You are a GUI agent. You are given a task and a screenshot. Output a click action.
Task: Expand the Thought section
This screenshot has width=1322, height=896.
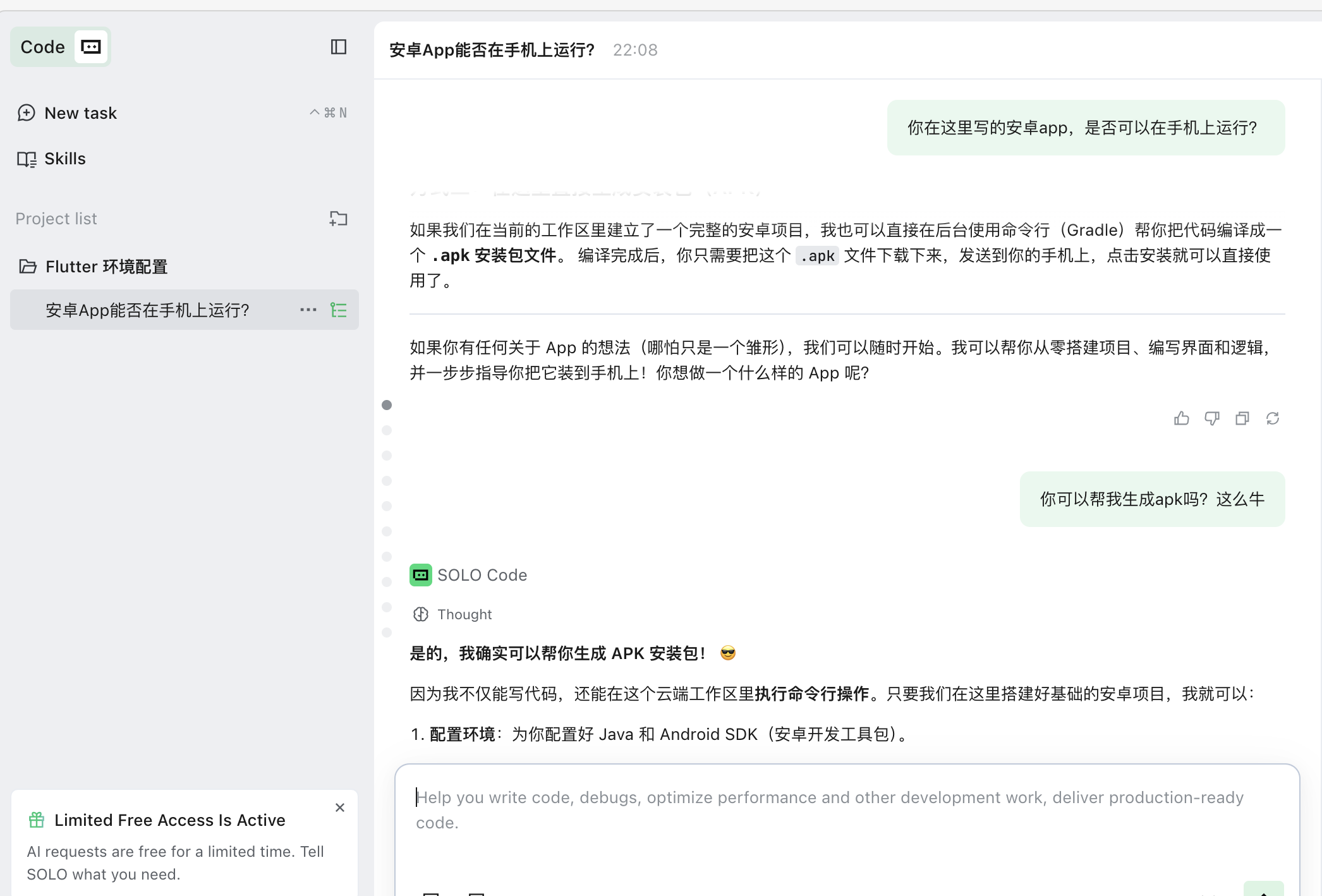(464, 614)
